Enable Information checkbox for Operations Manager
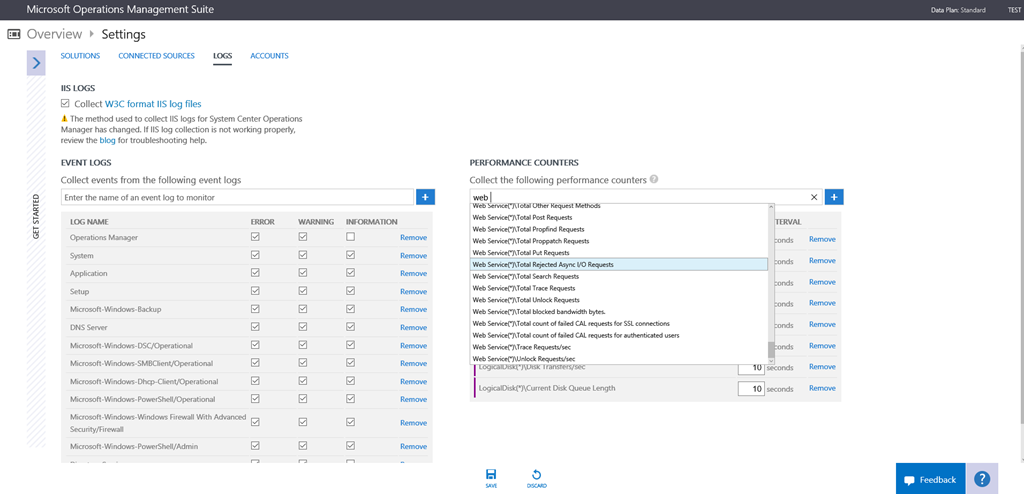Screen dimensions: 1024x494 (x=350, y=237)
